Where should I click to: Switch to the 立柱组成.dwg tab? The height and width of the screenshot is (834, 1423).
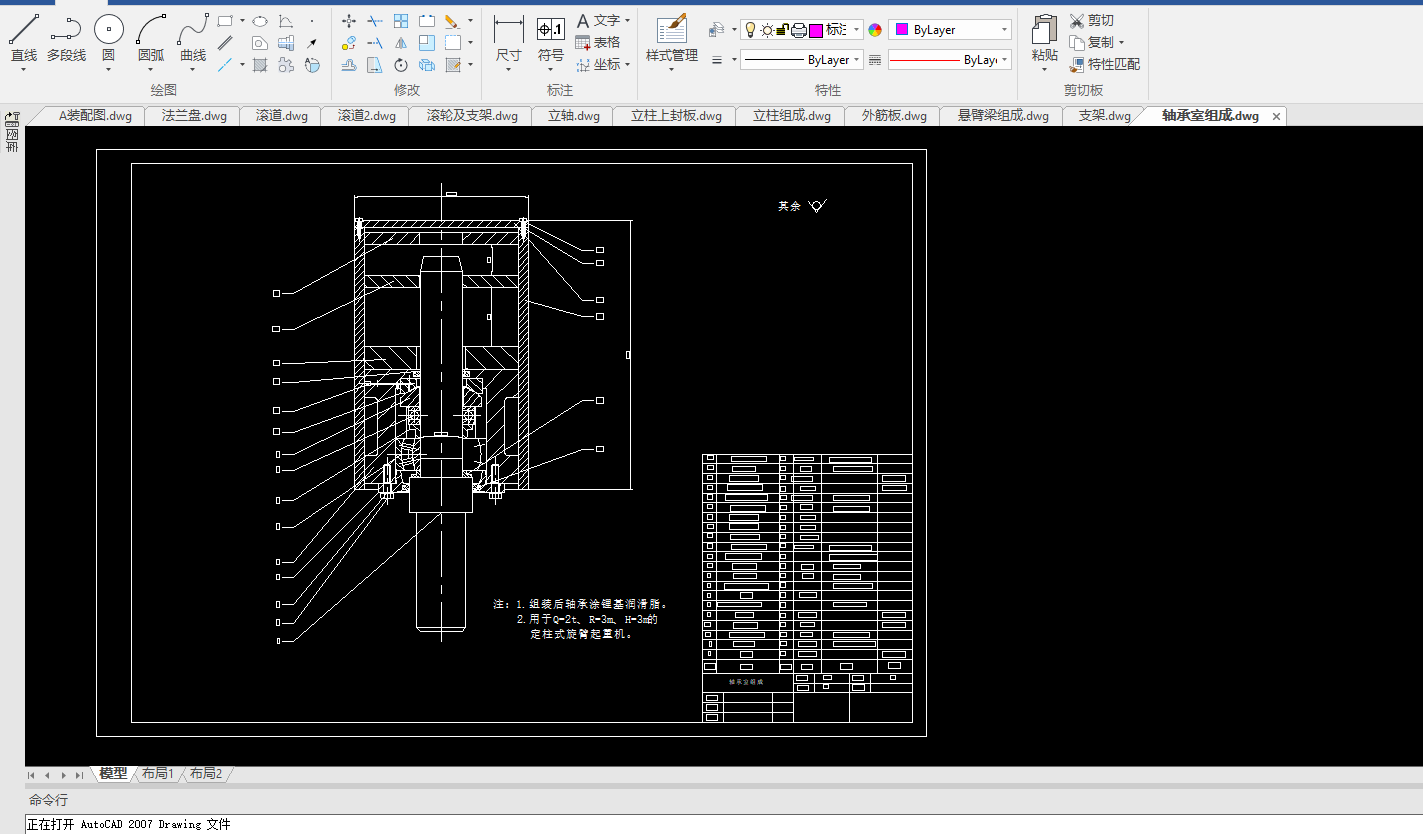791,116
